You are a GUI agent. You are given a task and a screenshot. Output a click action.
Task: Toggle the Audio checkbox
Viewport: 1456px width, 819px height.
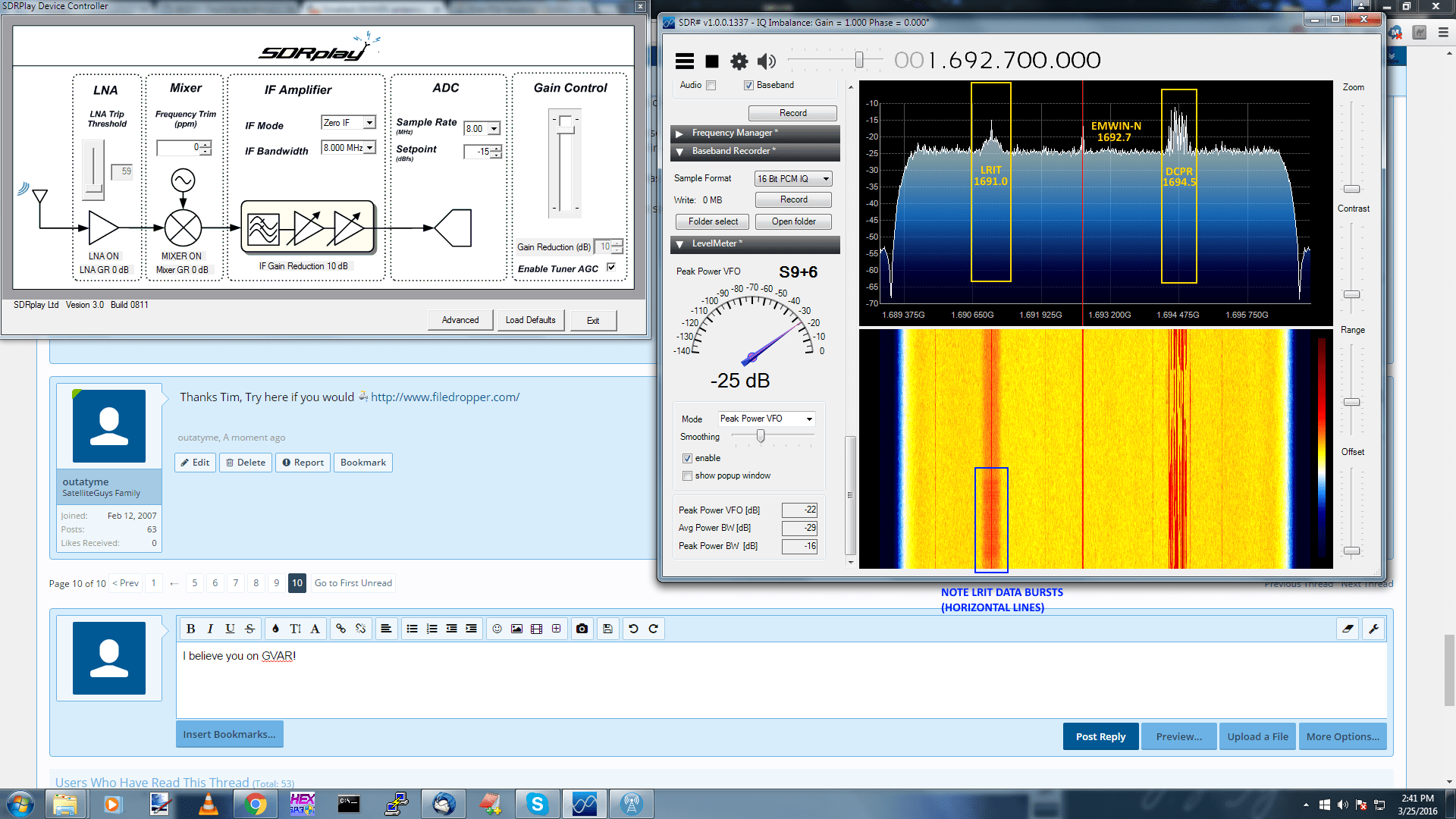coord(711,85)
